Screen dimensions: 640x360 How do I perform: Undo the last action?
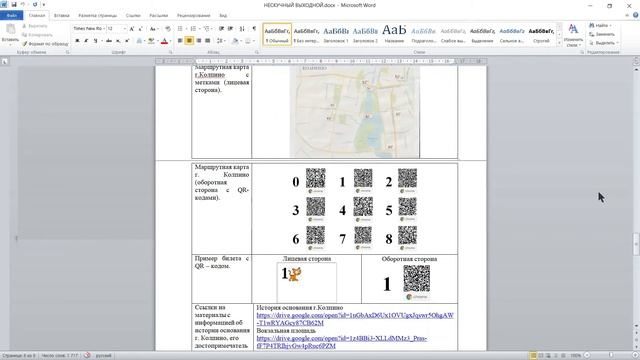pyautogui.click(x=23, y=4)
